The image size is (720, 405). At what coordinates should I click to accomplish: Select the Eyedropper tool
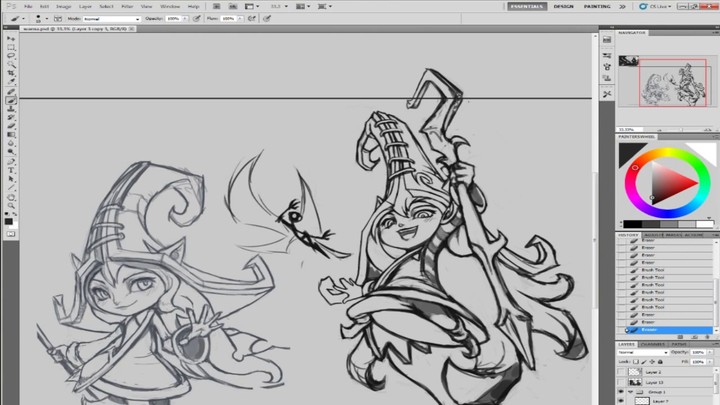[11, 82]
